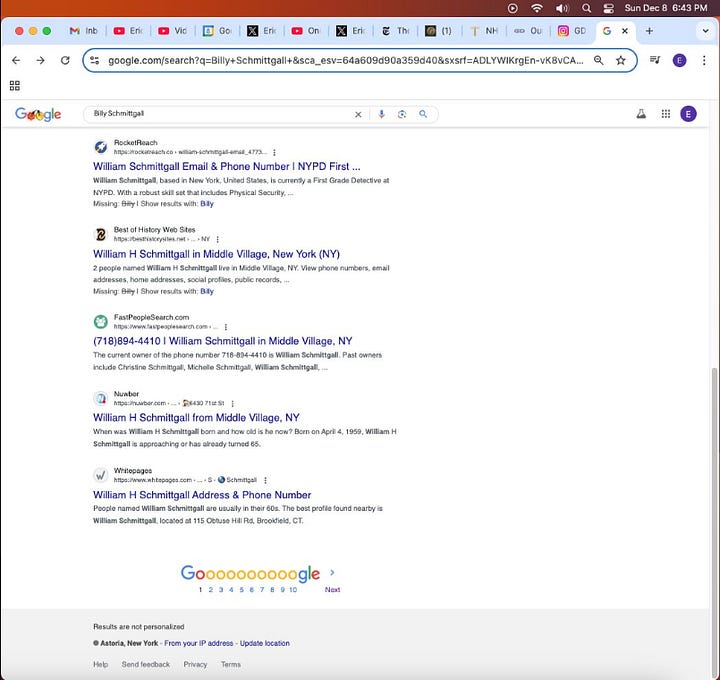This screenshot has height=680, width=720.
Task: Clear the search box with the X
Action: pos(358,114)
